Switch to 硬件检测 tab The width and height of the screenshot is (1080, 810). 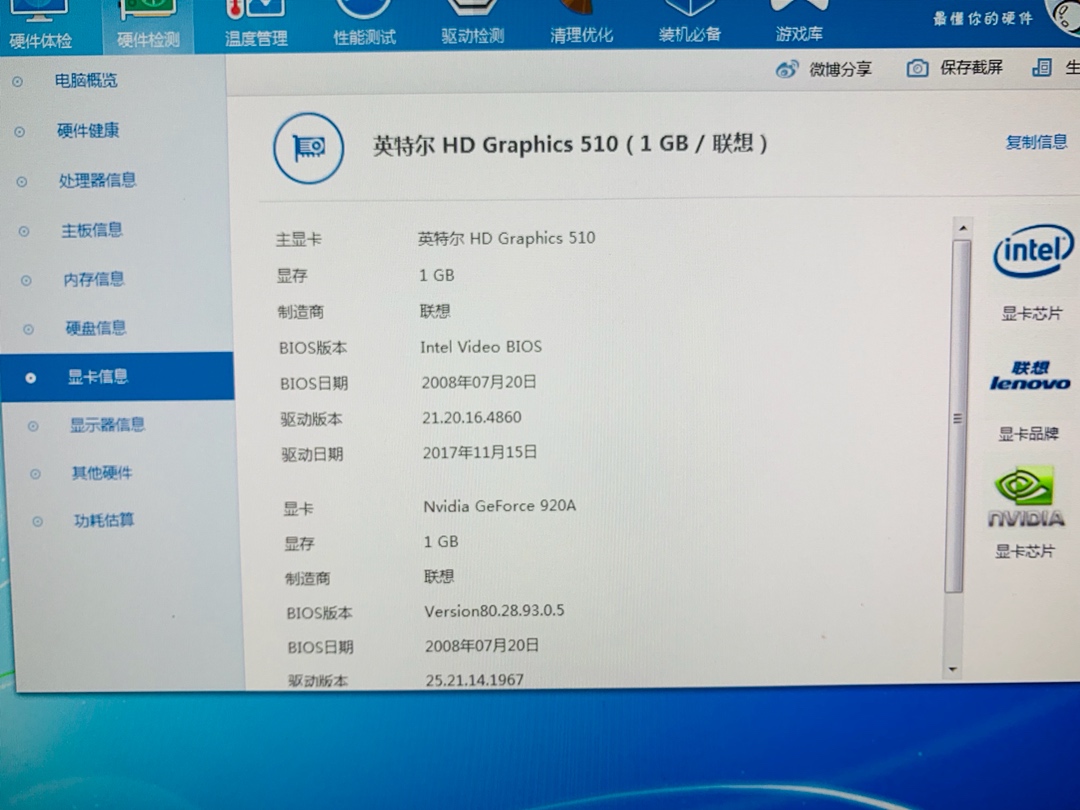[x=148, y=25]
